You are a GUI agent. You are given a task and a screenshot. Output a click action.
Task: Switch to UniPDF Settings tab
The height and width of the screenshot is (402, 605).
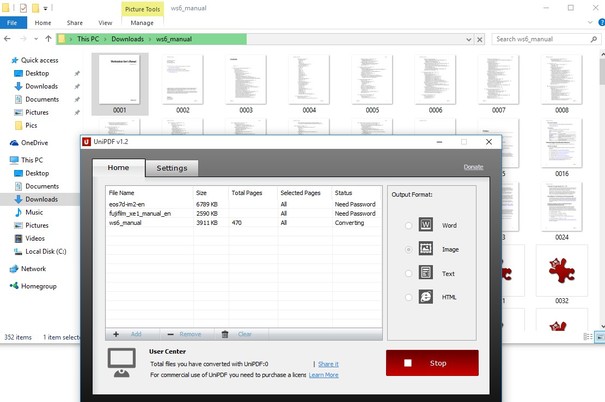pyautogui.click(x=172, y=168)
